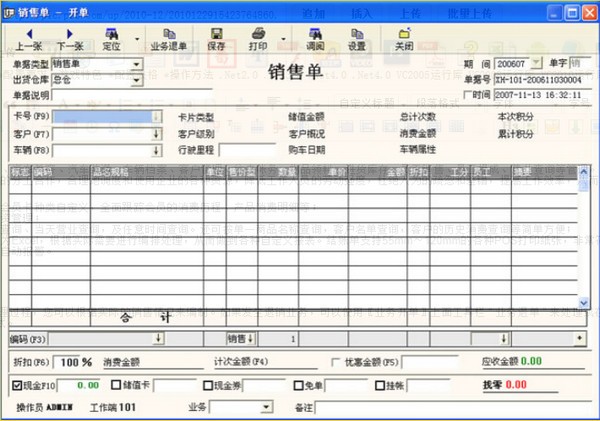
Task: Click the 车辆 (F8) lookup arrow
Action: coord(156,150)
